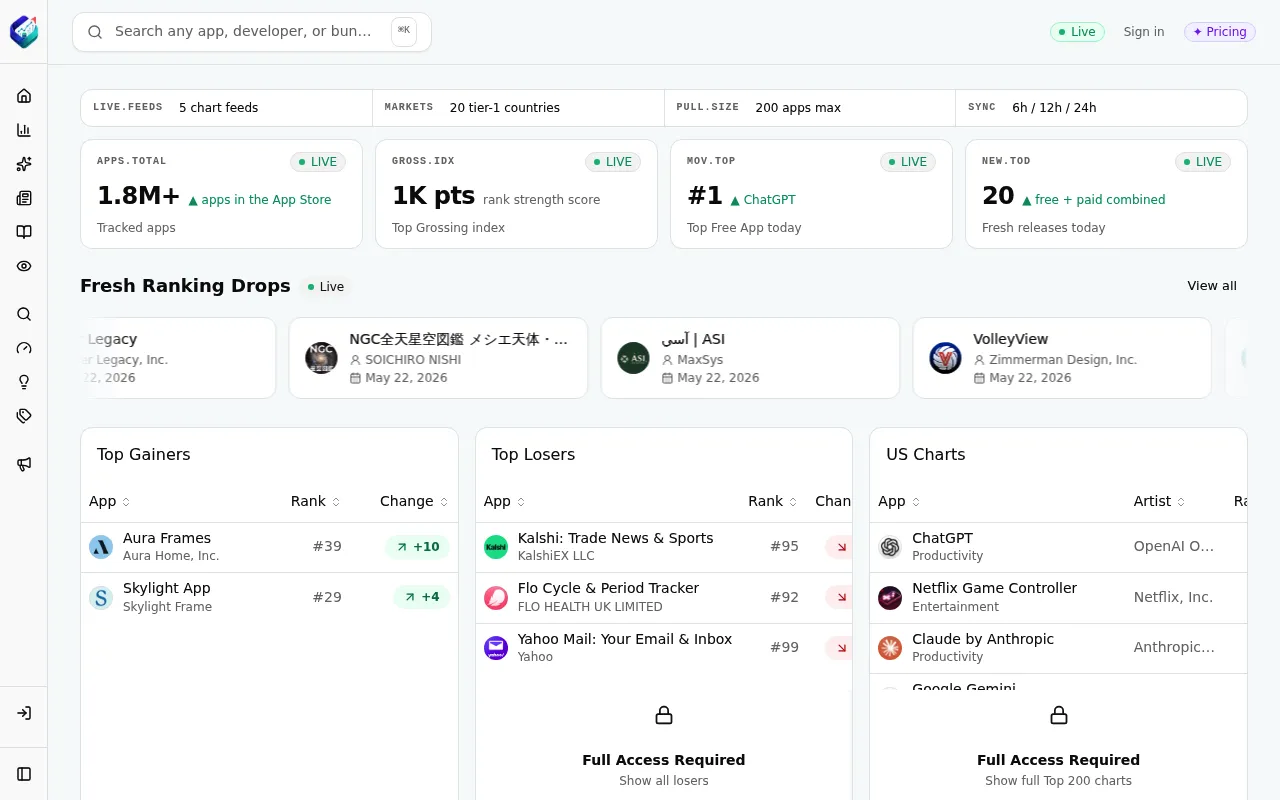
Task: Open the VolleyView app card
Action: (1062, 358)
